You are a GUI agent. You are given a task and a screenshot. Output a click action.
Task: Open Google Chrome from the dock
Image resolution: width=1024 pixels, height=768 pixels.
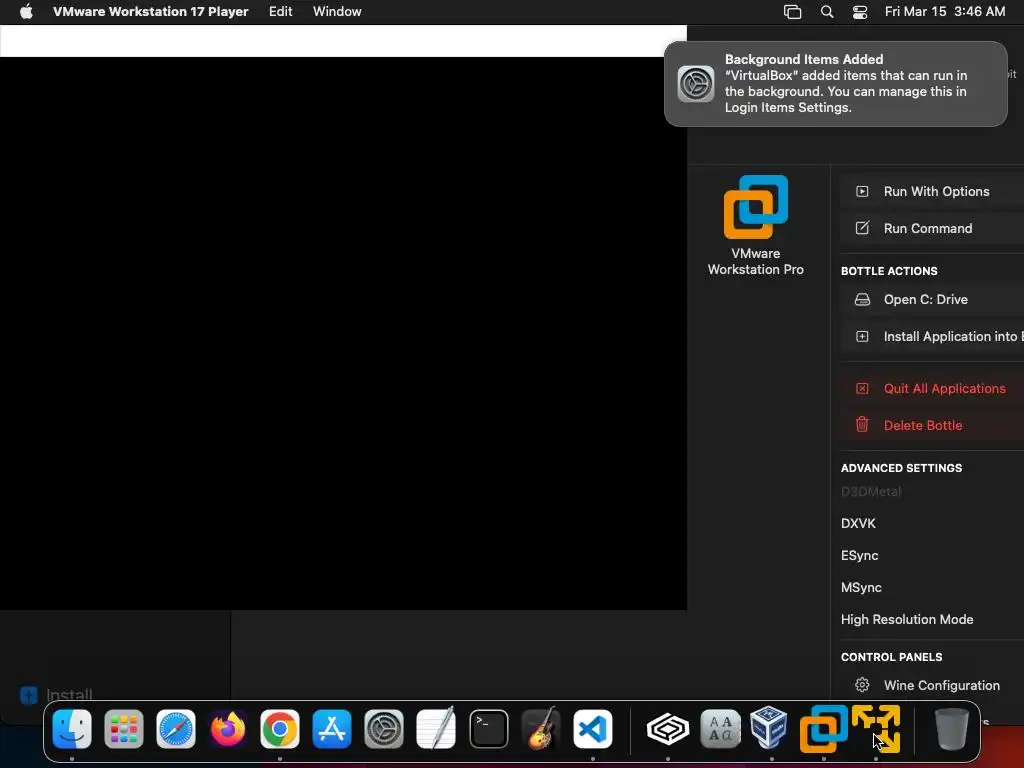coord(280,729)
